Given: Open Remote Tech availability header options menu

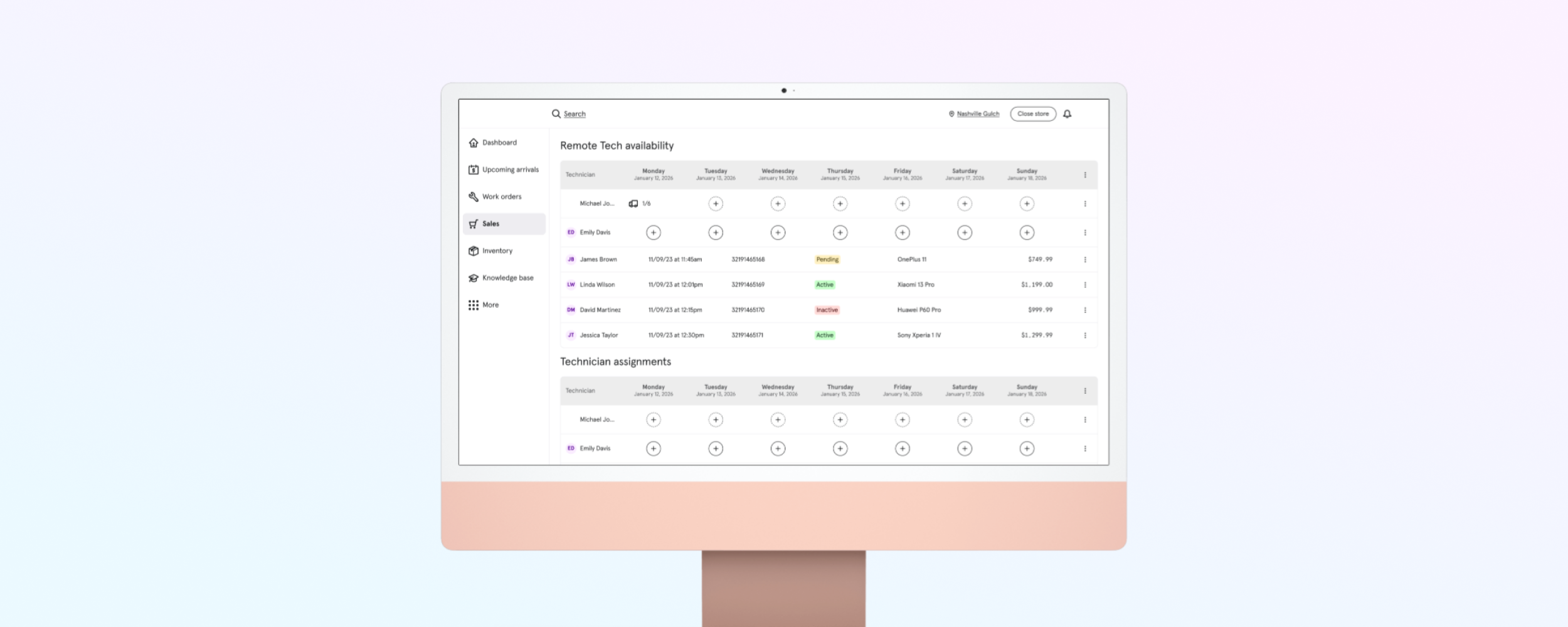Looking at the screenshot, I should (x=1085, y=175).
